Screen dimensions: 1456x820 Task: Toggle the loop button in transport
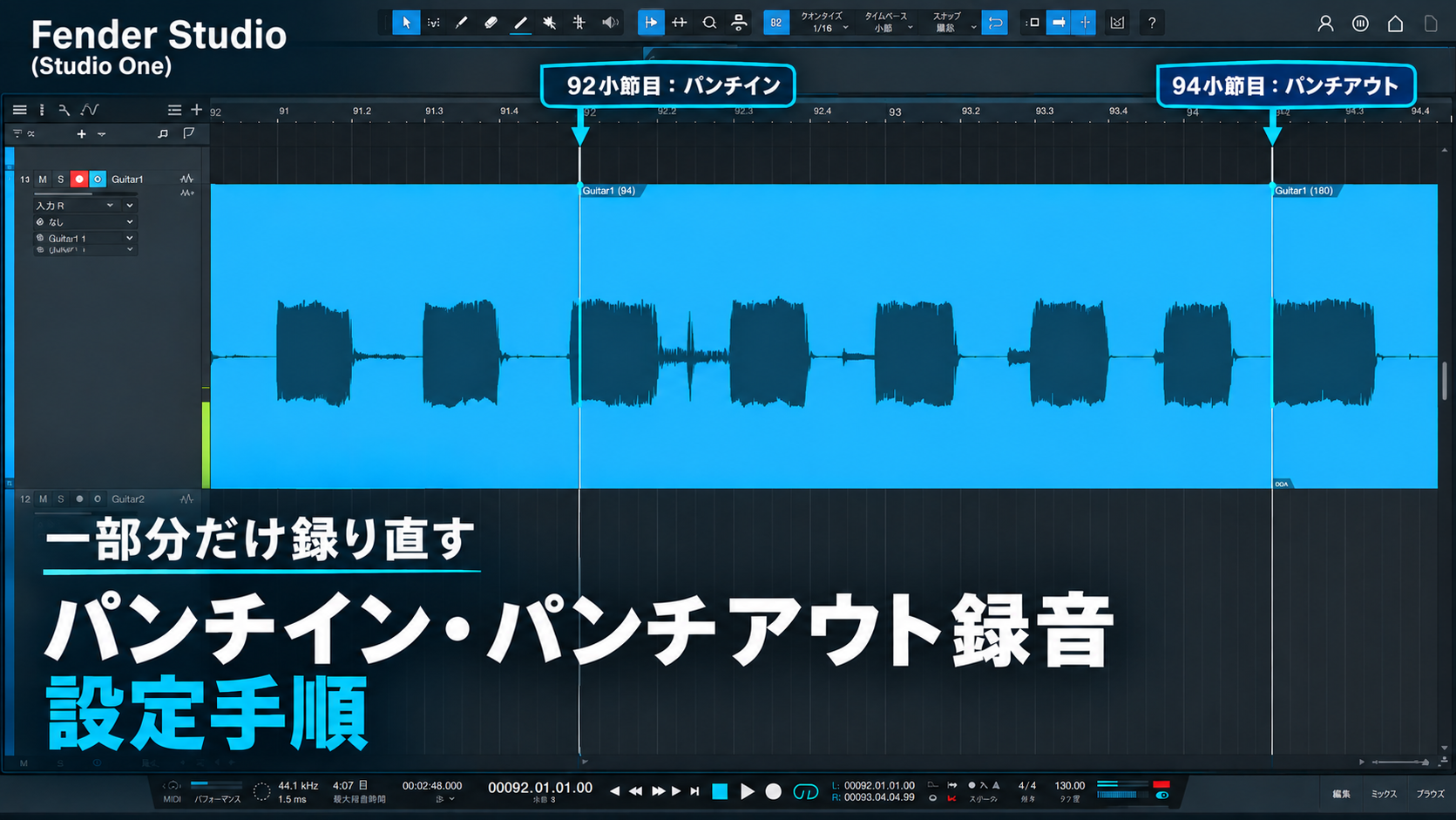[x=805, y=791]
